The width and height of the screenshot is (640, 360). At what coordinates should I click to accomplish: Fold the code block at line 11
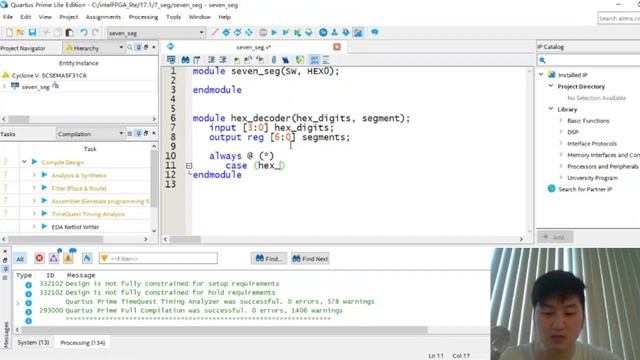pyautogui.click(x=189, y=166)
